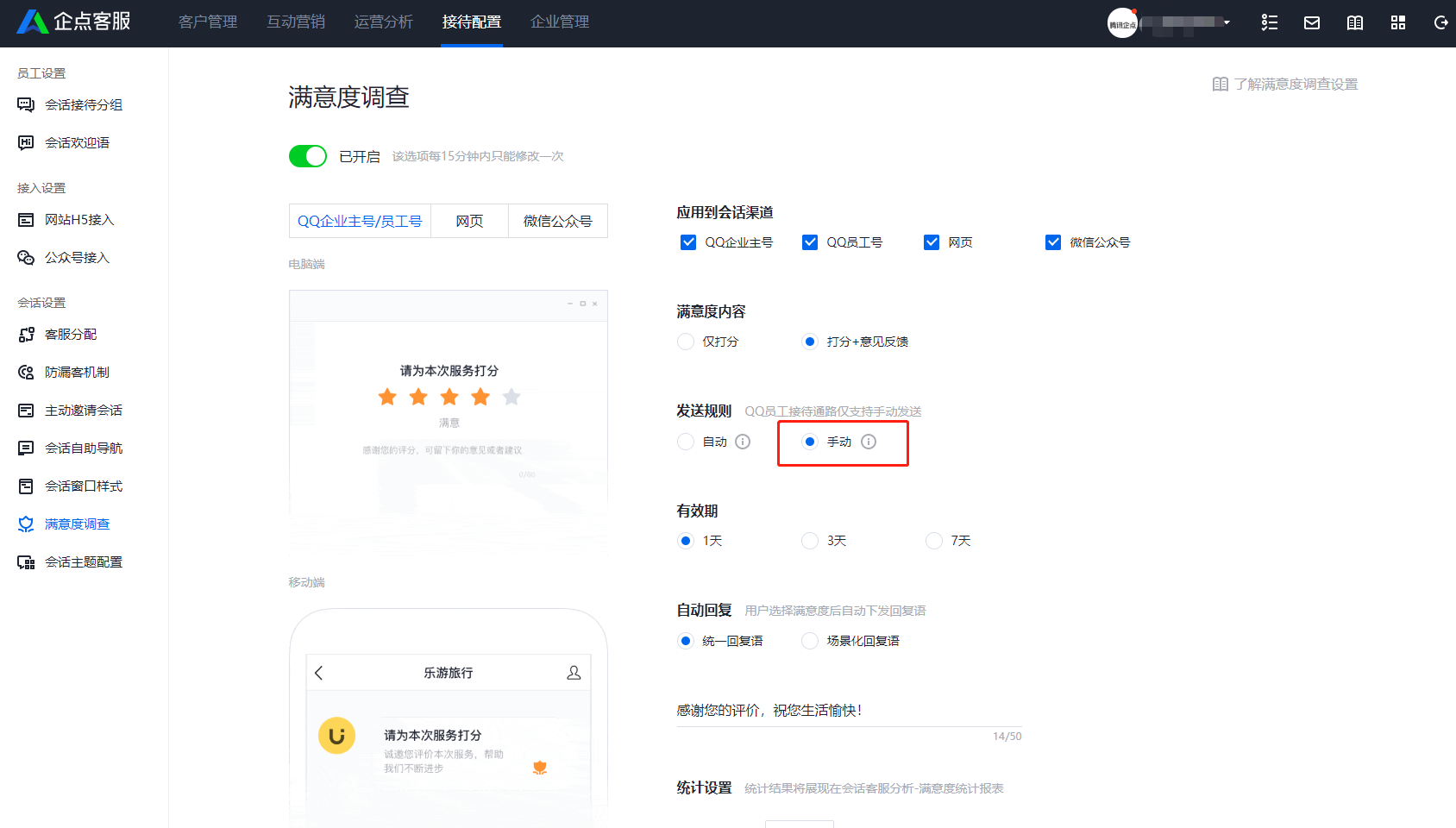The height and width of the screenshot is (828, 1456).
Task: Open 会话接待分组 in the sidebar
Action: click(84, 105)
